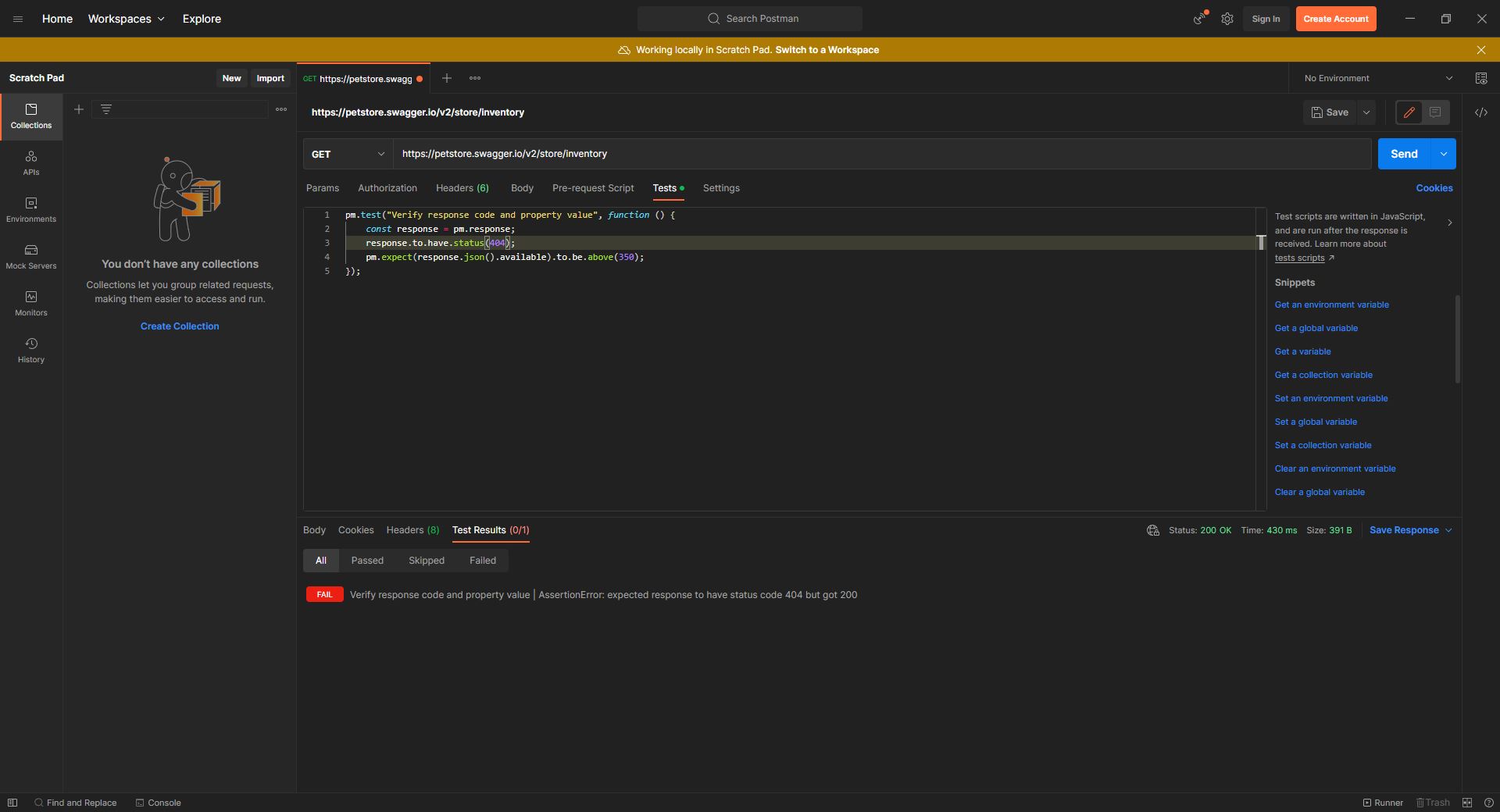This screenshot has height=812, width=1500.
Task: Filter test results by Passed
Action: pyautogui.click(x=367, y=561)
